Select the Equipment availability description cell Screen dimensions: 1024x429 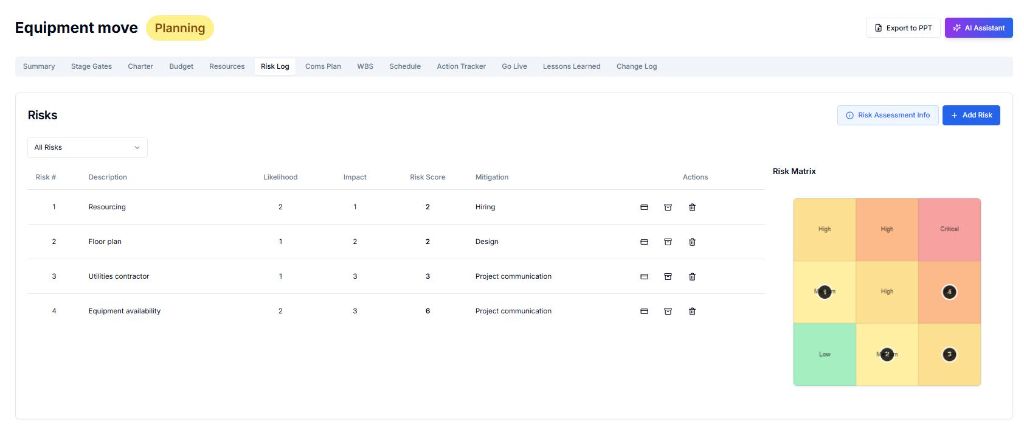(124, 311)
